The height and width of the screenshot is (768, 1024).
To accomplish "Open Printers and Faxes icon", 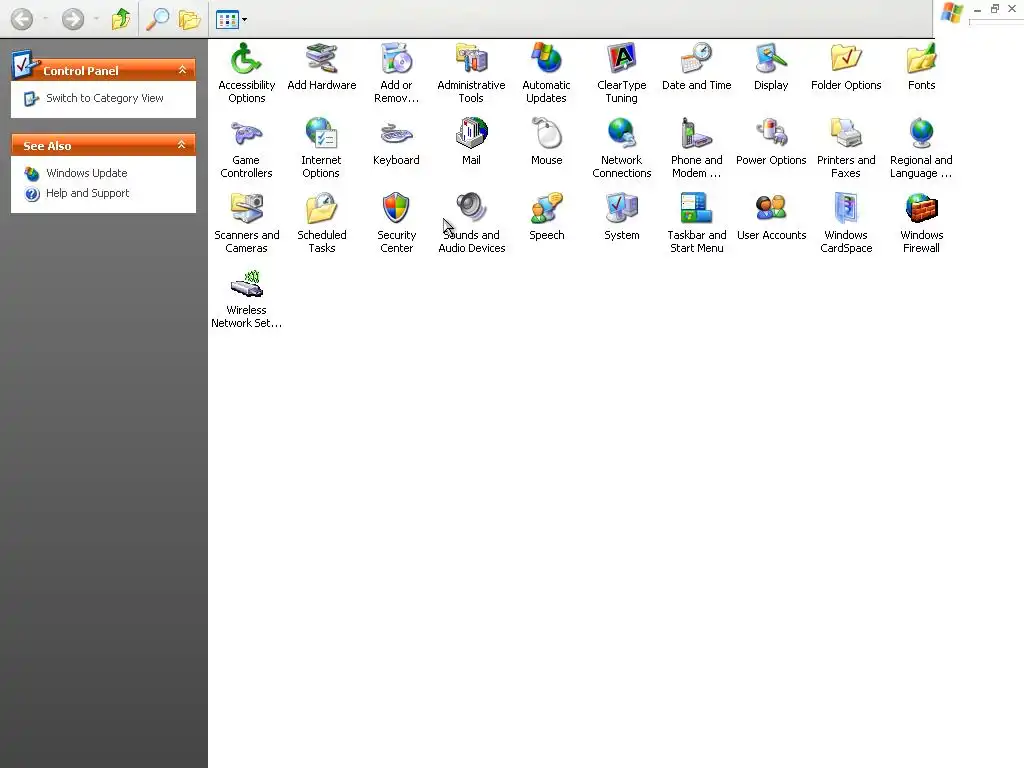I will coord(846,134).
